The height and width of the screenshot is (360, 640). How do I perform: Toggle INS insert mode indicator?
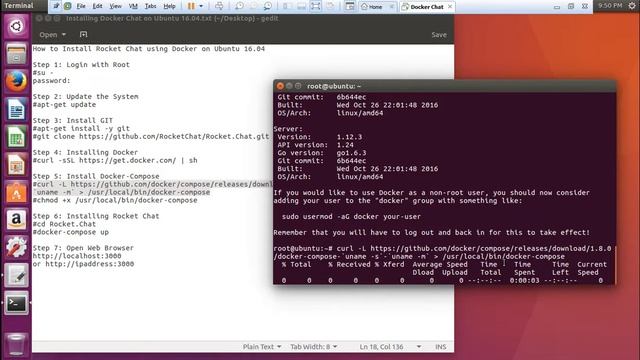(440, 347)
